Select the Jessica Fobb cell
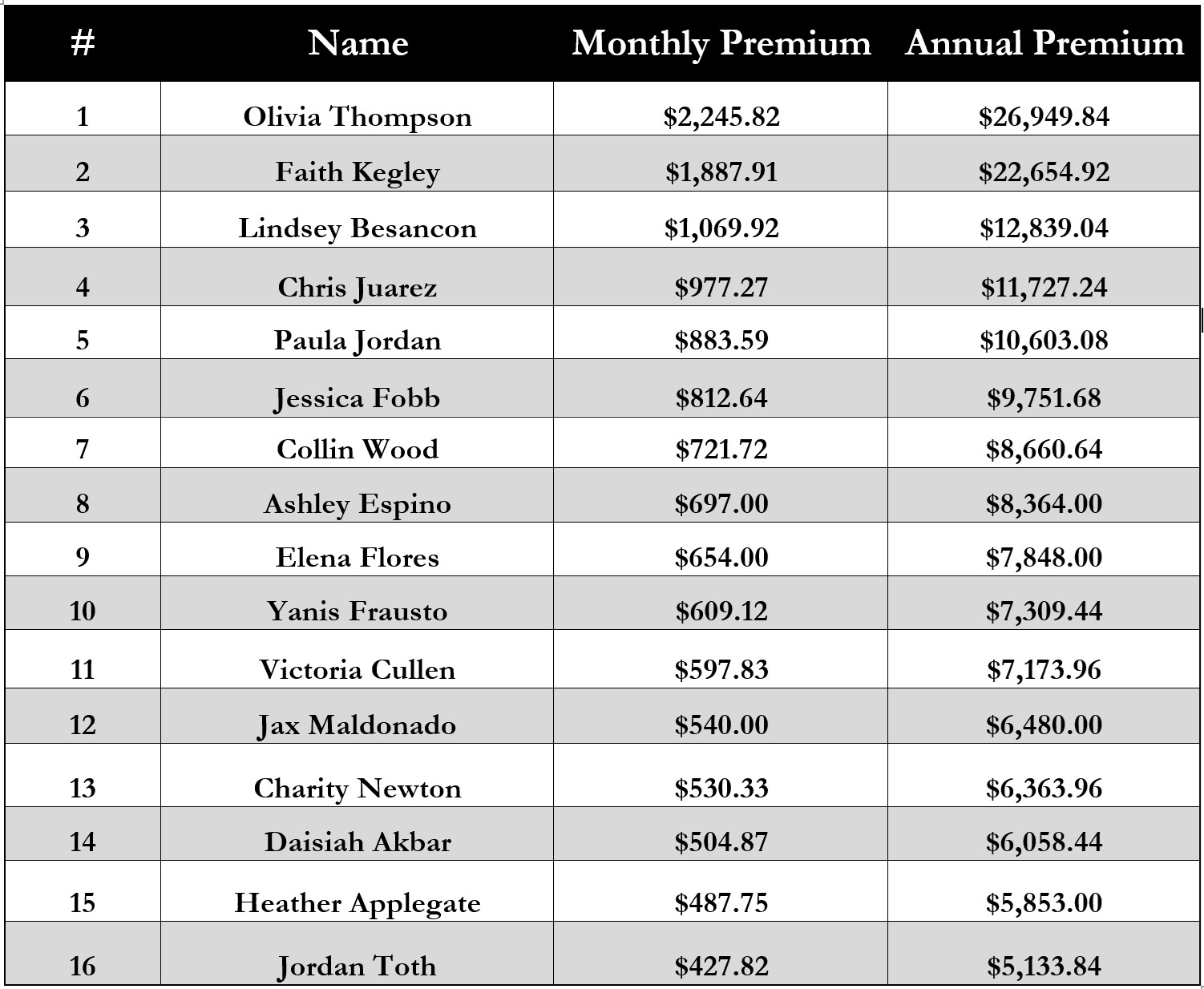 tap(357, 388)
